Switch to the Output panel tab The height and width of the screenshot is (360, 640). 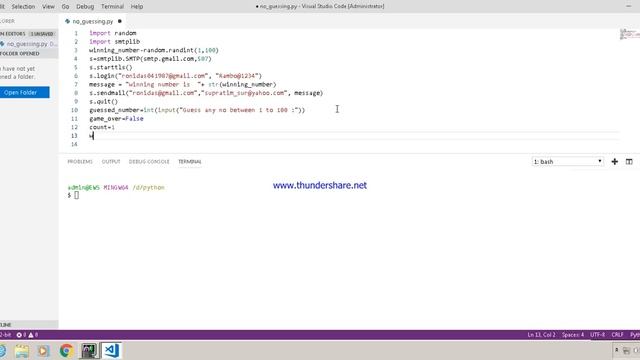111,162
